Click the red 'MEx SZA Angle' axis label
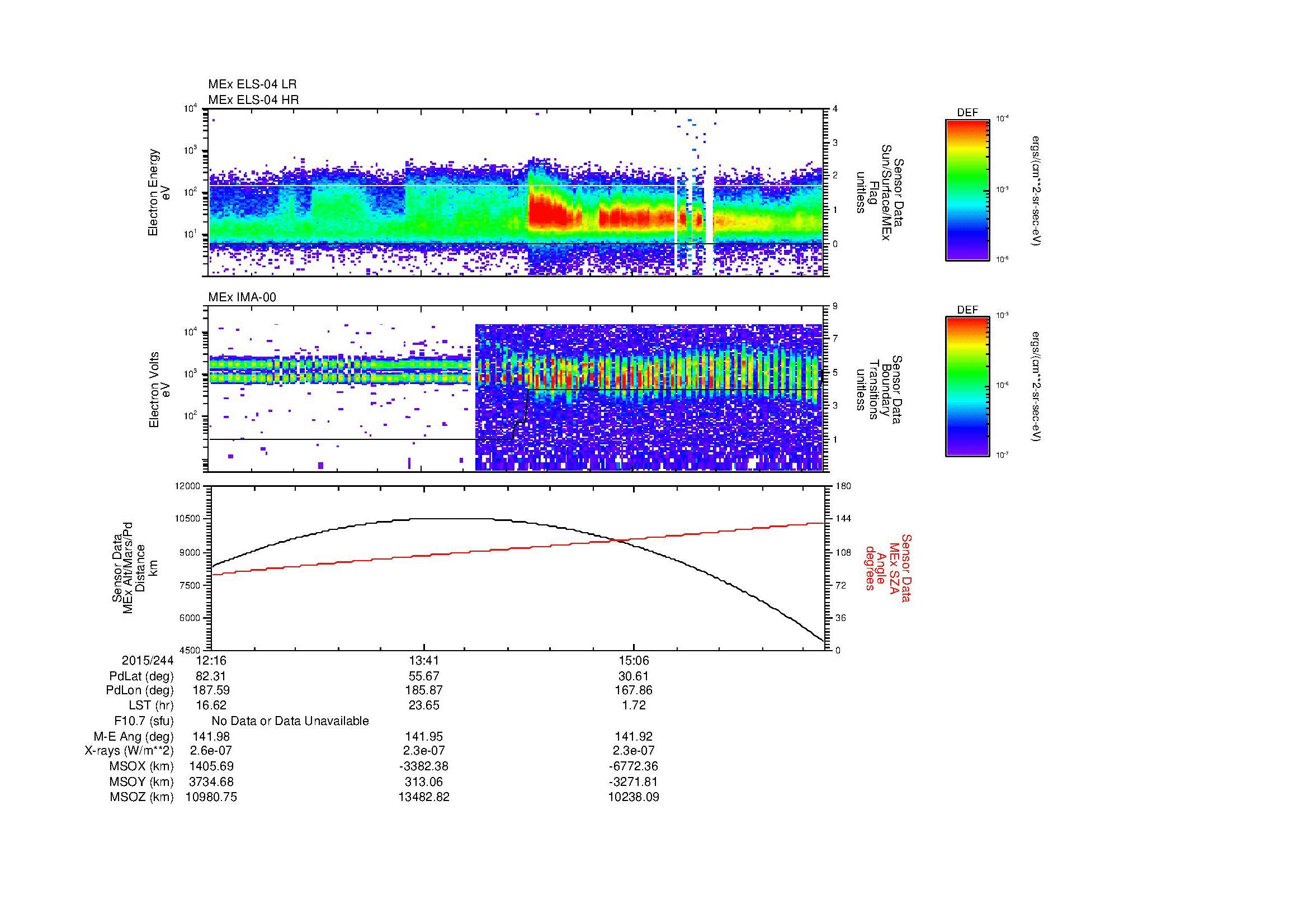This screenshot has height=924, width=1308. tap(888, 567)
